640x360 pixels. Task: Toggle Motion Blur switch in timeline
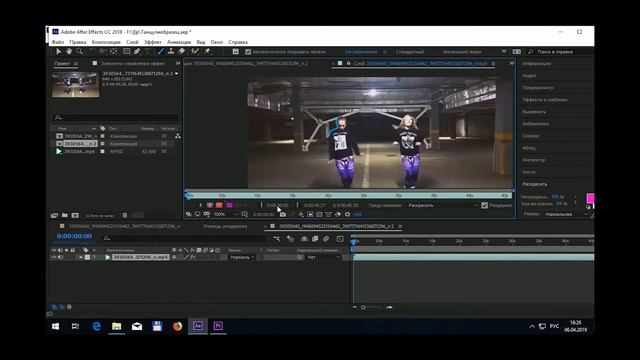point(326,239)
